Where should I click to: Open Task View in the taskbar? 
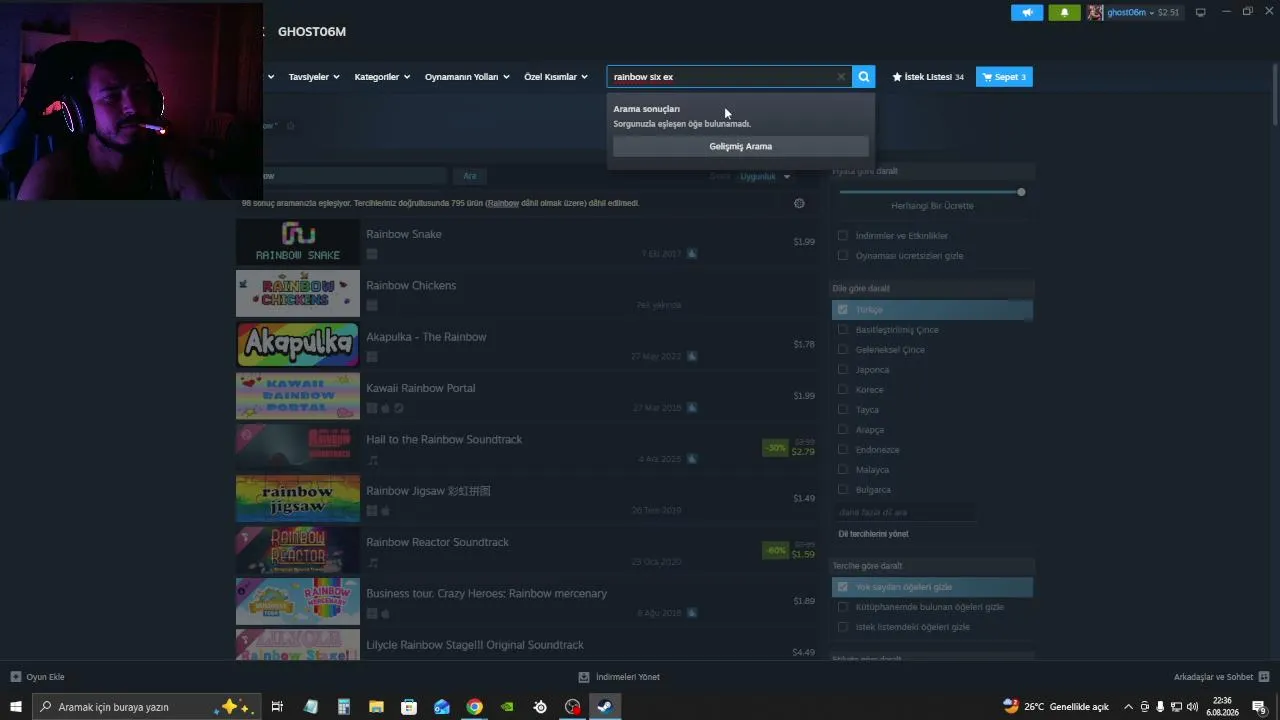click(277, 707)
